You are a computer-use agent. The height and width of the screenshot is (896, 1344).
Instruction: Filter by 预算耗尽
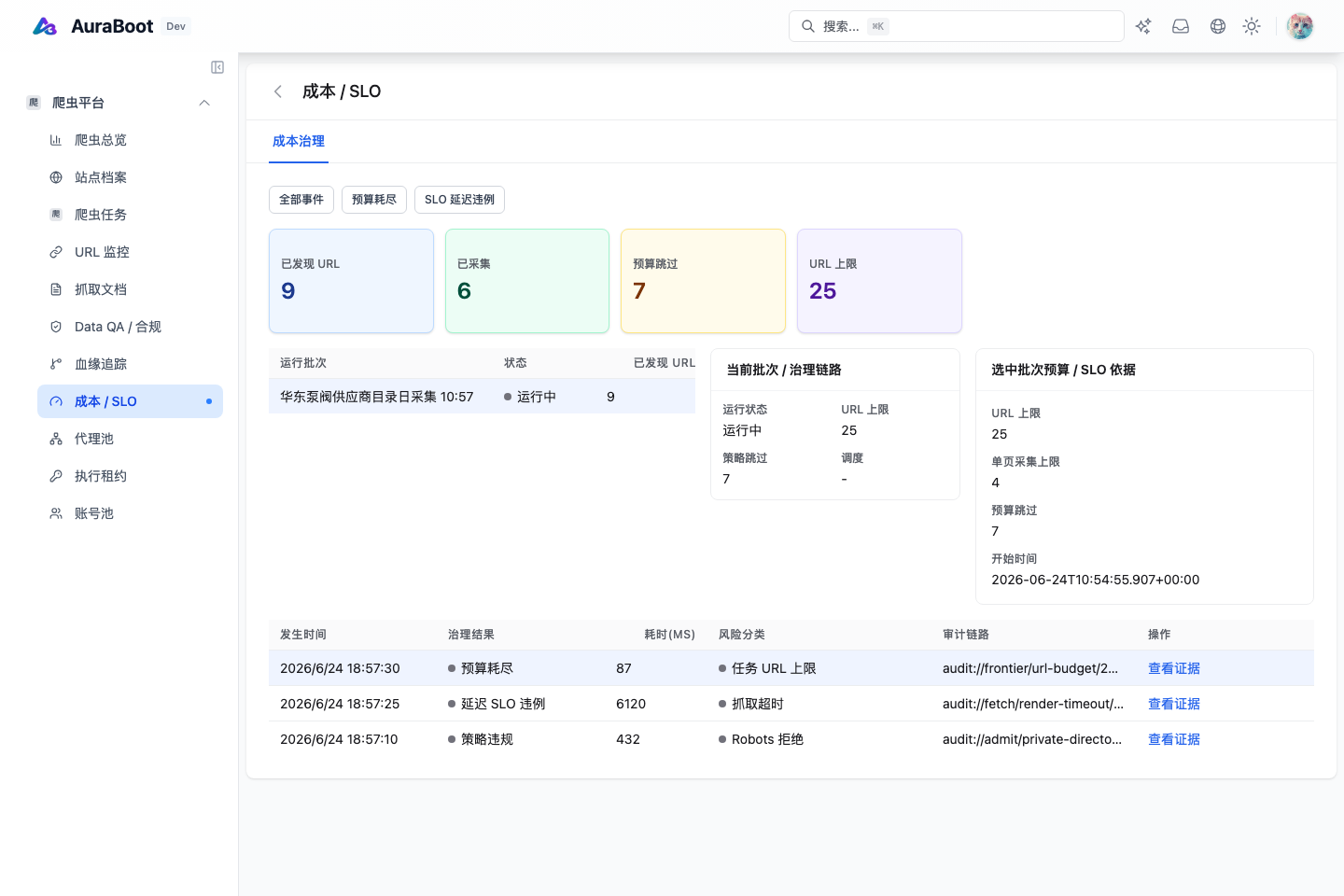click(374, 200)
